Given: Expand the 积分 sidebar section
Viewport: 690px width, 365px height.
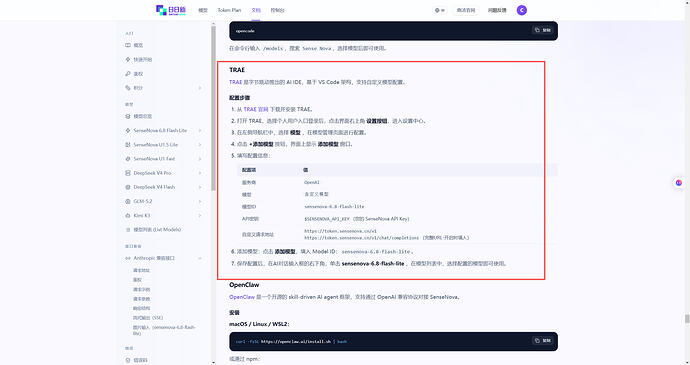Looking at the screenshot, I should click(x=200, y=88).
